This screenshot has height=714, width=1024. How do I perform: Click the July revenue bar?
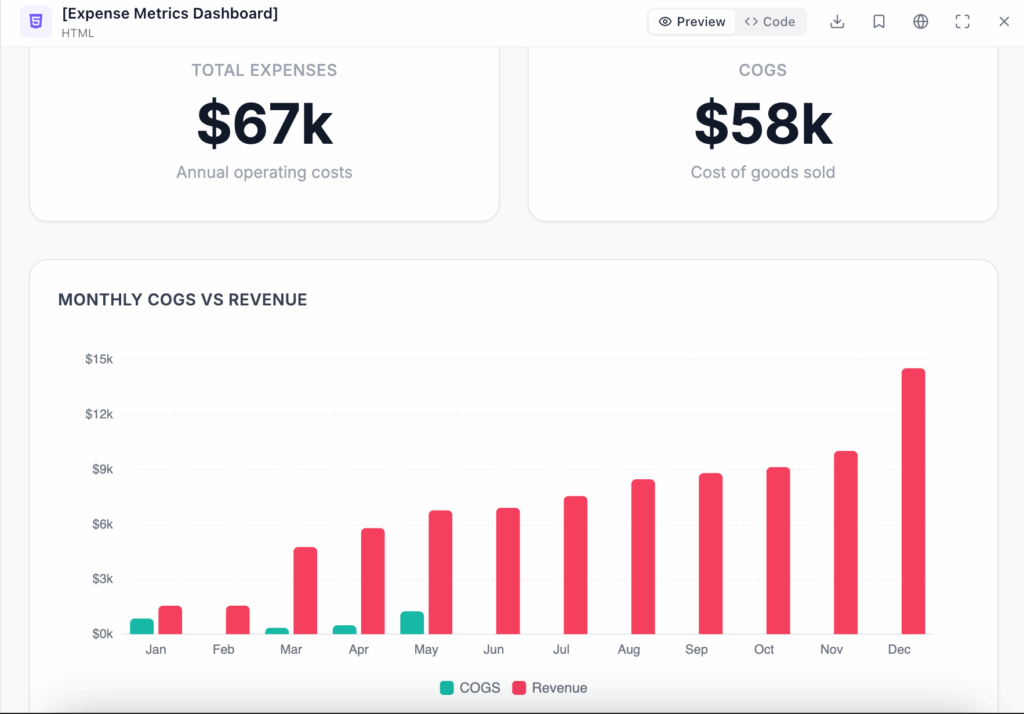click(x=575, y=565)
